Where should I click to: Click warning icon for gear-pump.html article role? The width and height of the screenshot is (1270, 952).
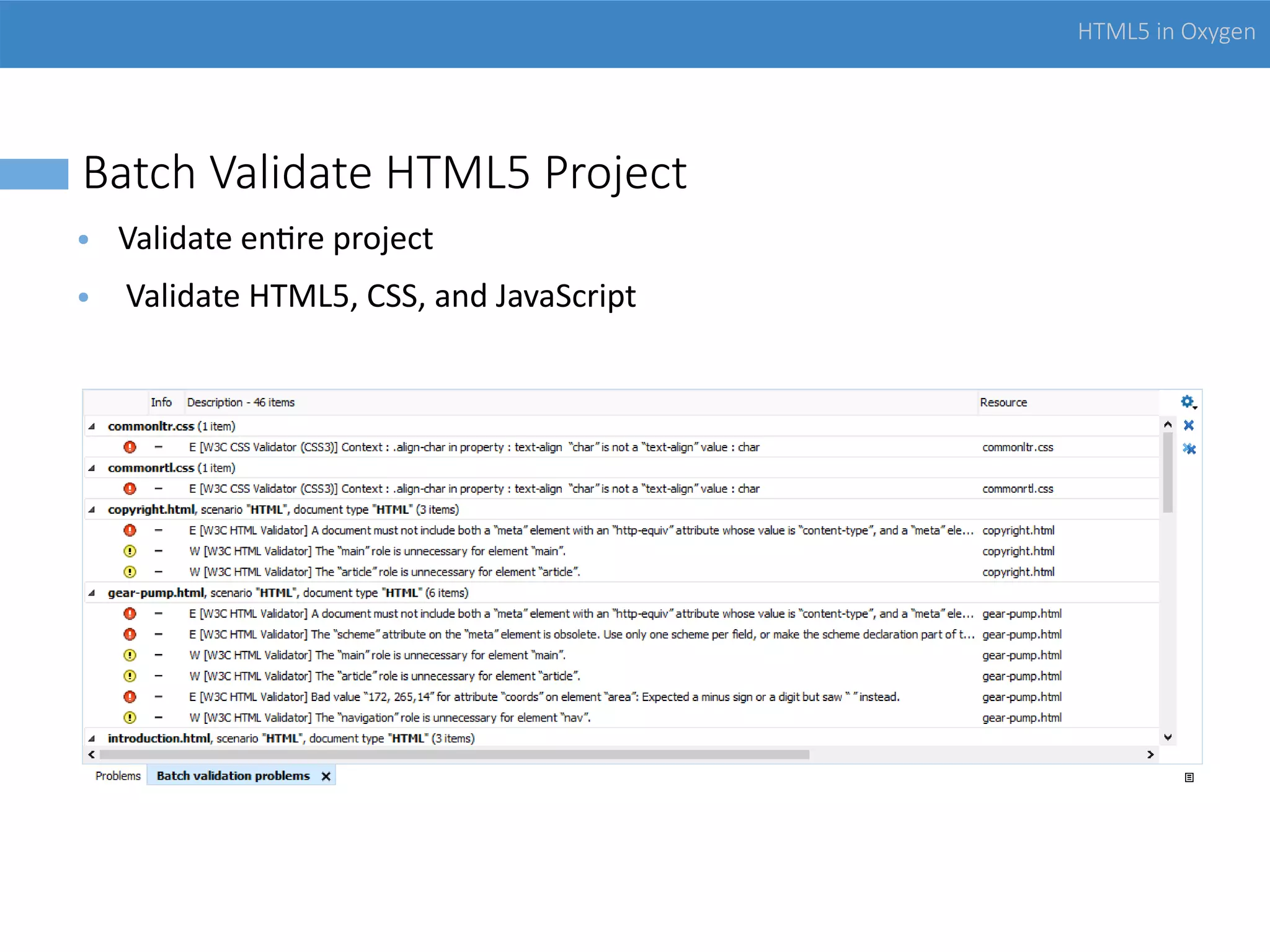(130, 676)
